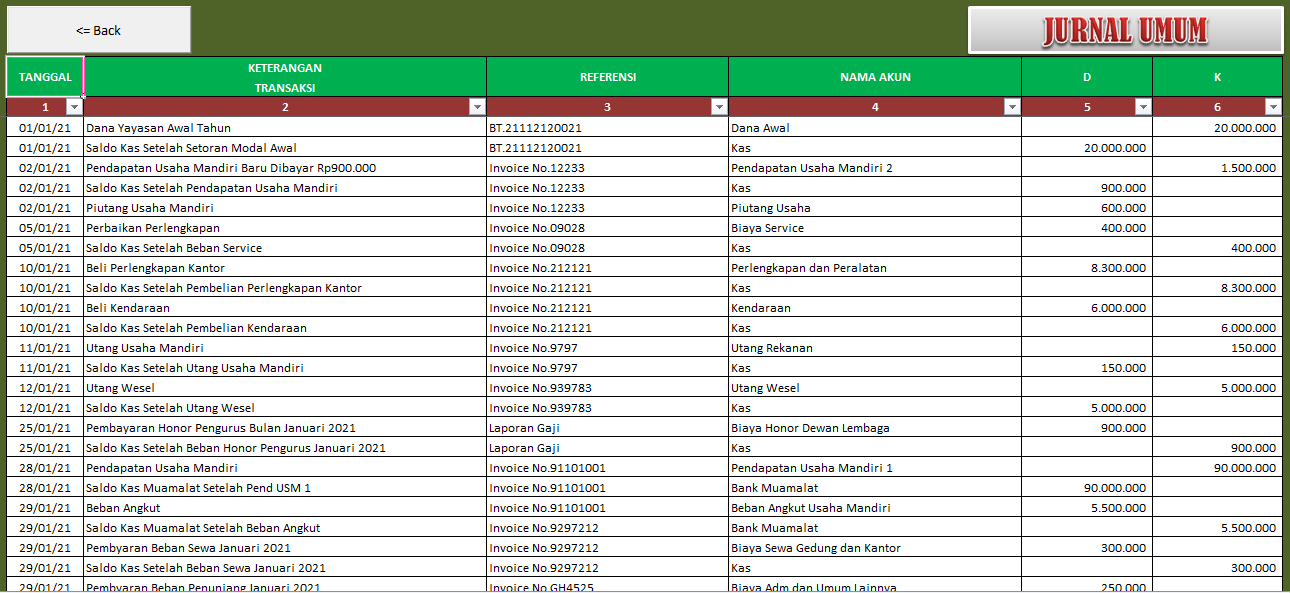Click cell "Saldo Kas Setelah Setoran Modal Awal"
The image size is (1290, 593).
[285, 148]
